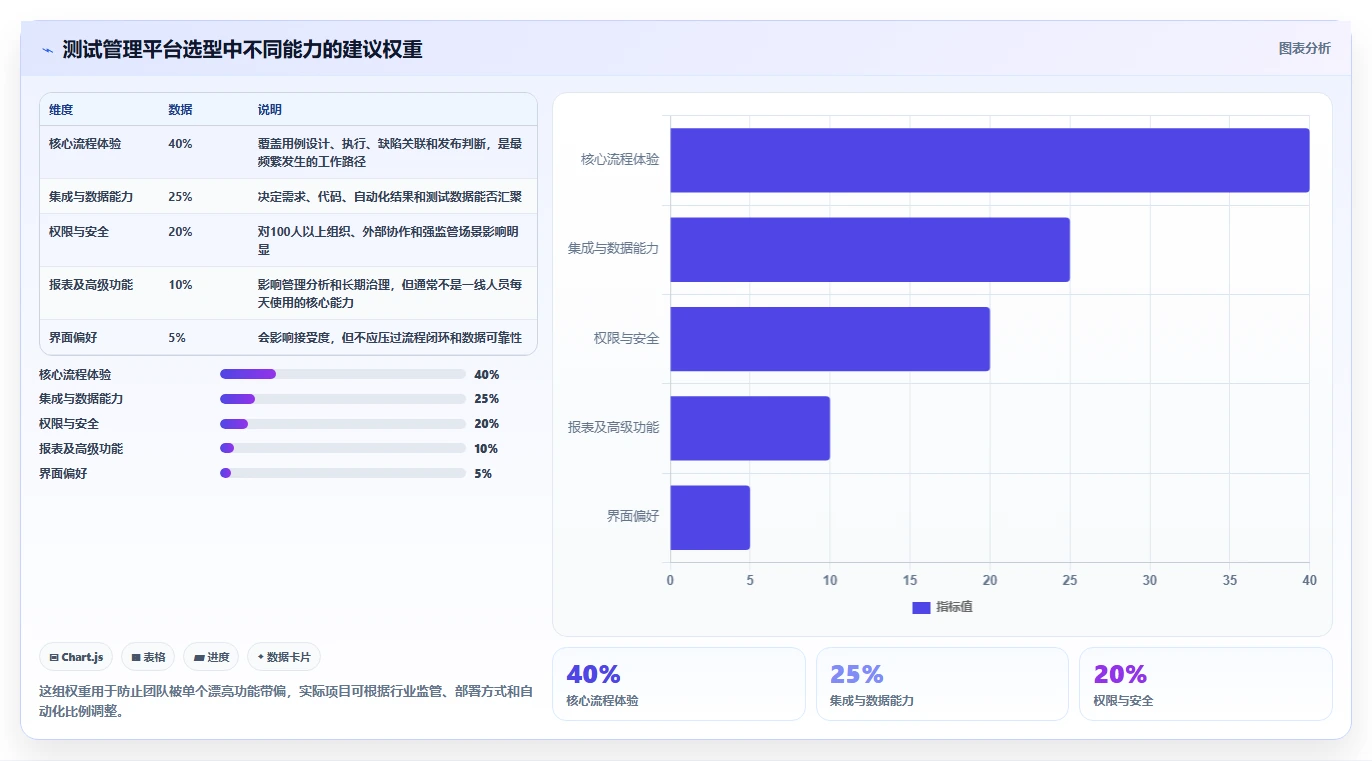1372x761 pixels.
Task: Click the 报表及高级功能 progress bar
Action: pos(343,449)
